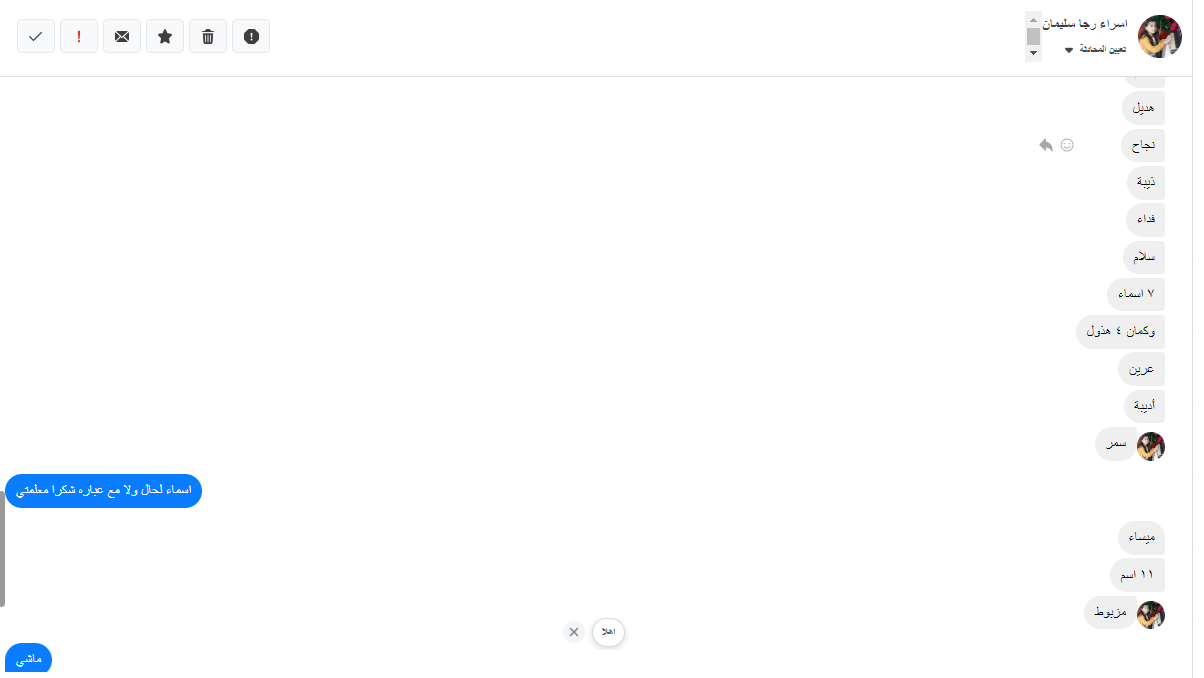This screenshot has width=1204, height=678.
Task: Select the blue sent message bubble ماشي
Action: 28,659
